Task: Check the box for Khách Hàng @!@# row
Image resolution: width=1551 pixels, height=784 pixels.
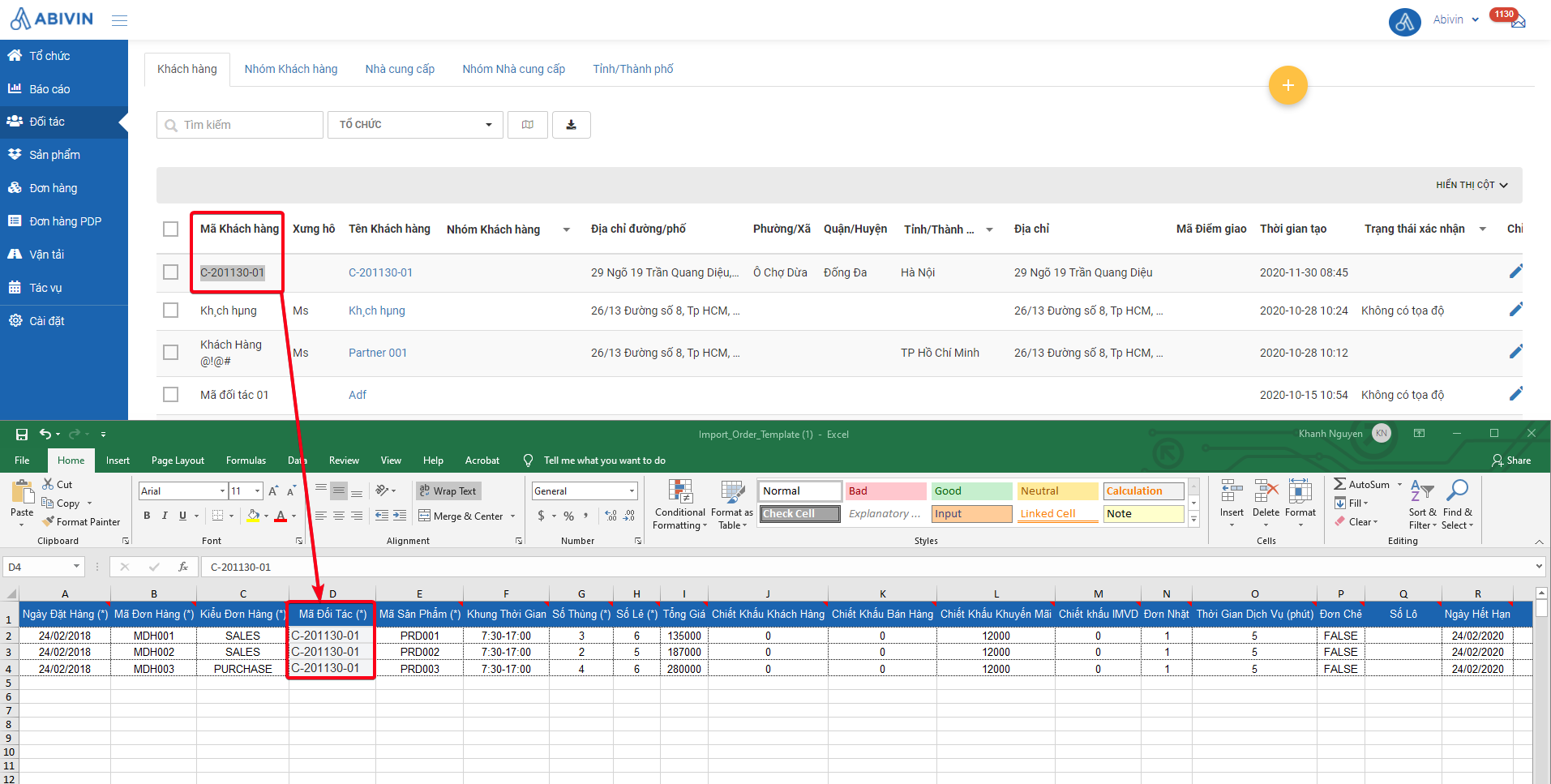Action: click(170, 352)
